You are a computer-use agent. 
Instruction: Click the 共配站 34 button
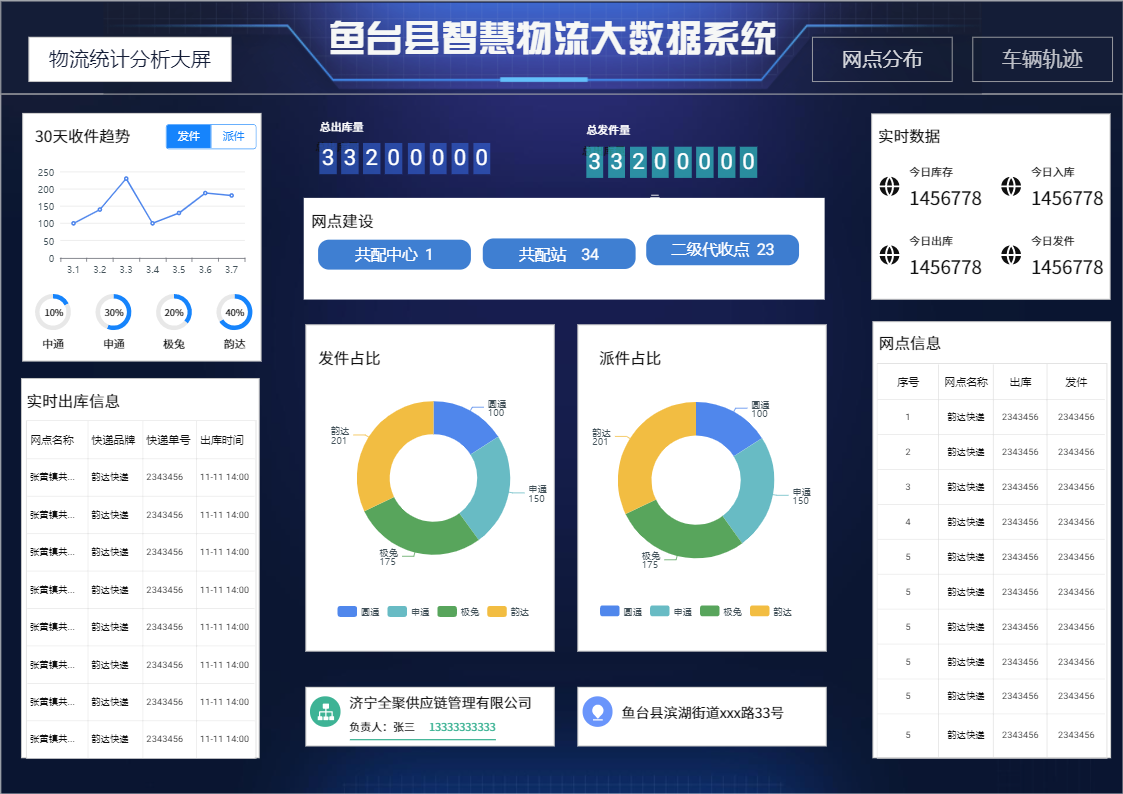pos(558,254)
